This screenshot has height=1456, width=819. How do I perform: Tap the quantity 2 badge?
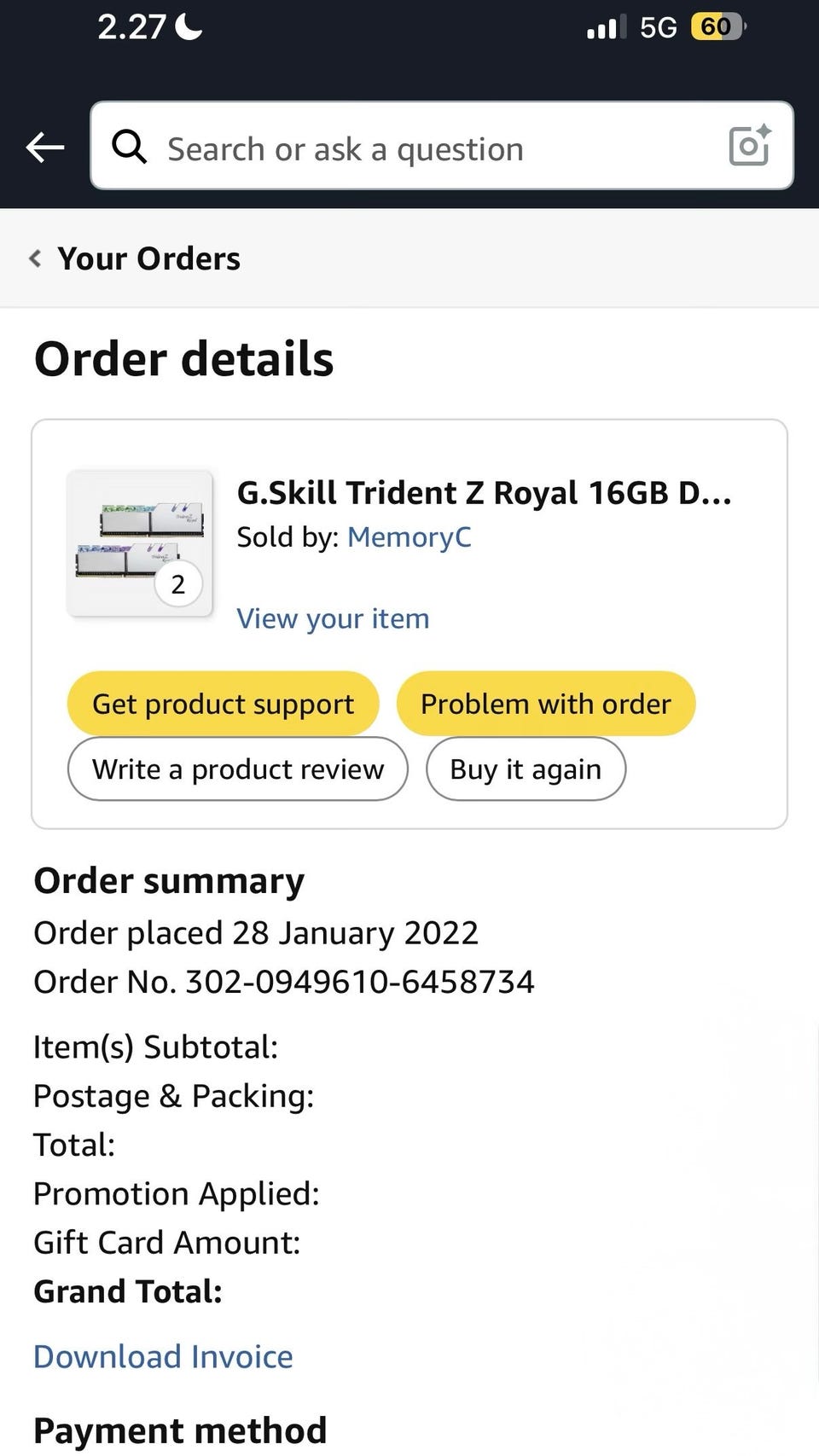[x=177, y=584]
